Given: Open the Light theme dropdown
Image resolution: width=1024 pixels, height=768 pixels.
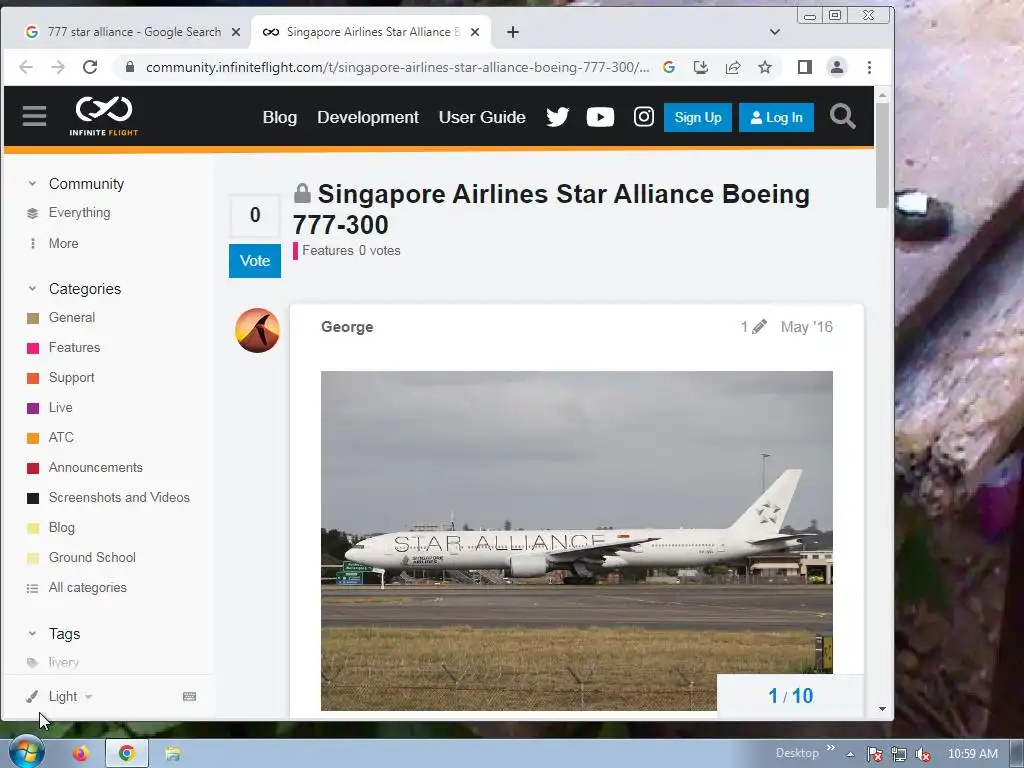Looking at the screenshot, I should coord(62,696).
